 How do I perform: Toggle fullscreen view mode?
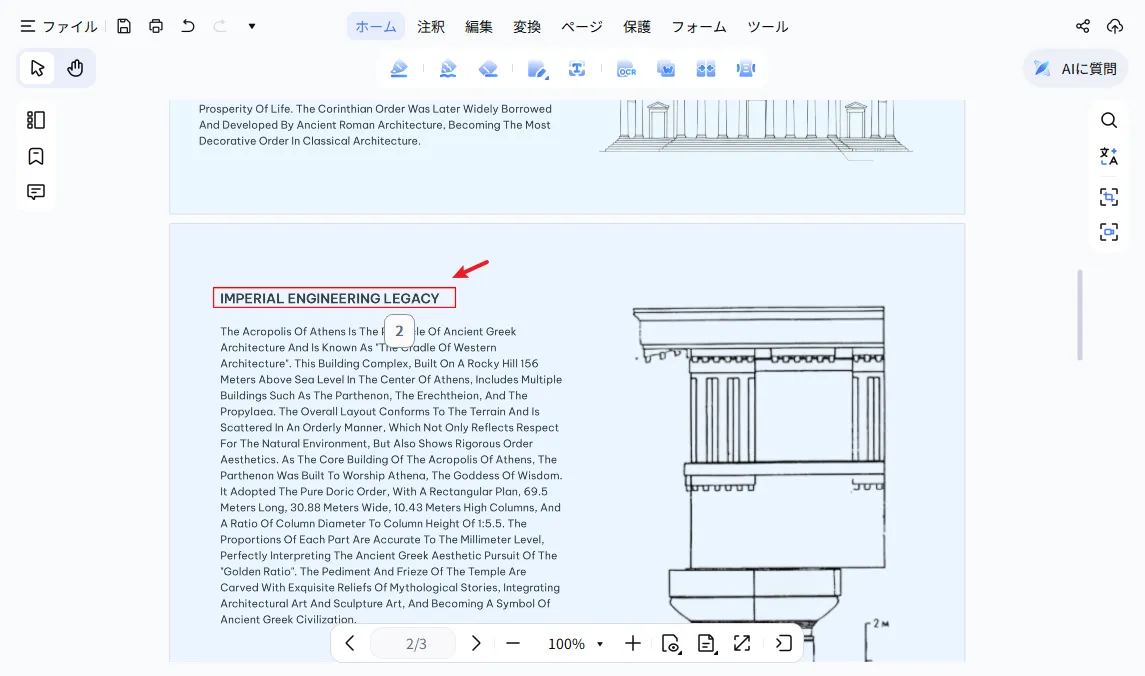(742, 643)
